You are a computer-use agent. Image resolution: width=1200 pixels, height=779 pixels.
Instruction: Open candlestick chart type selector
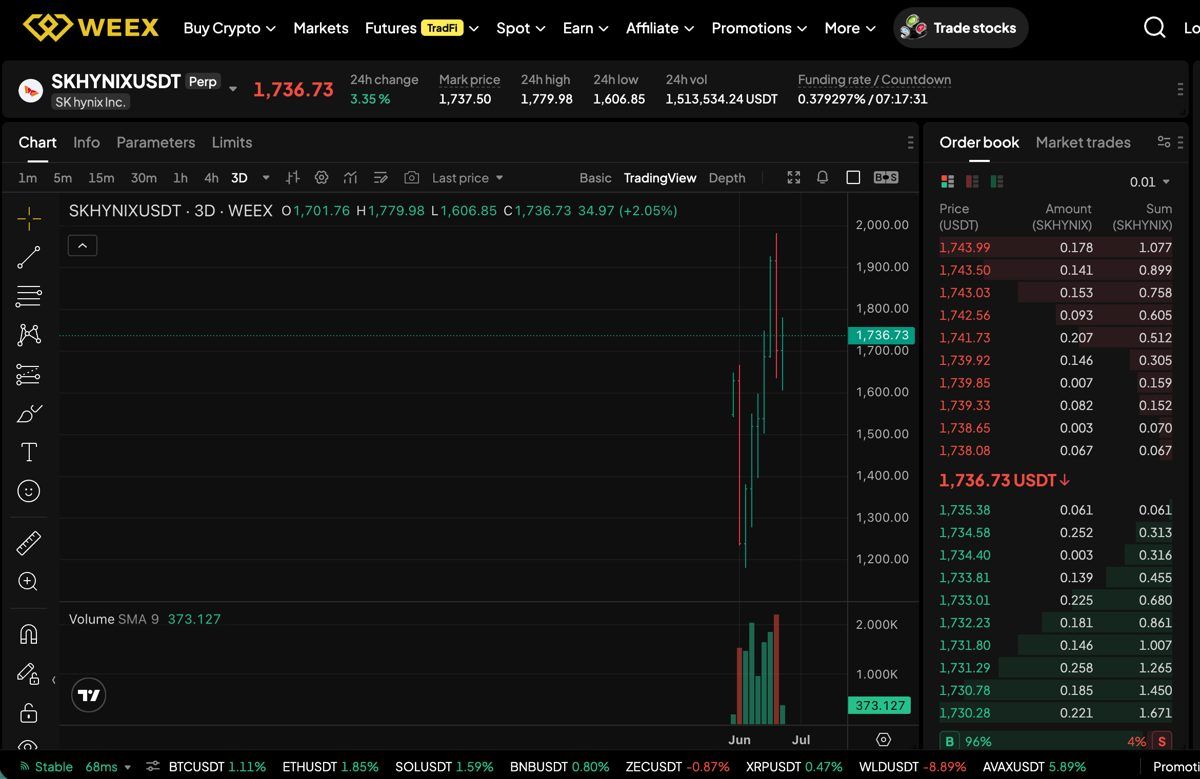coord(293,178)
